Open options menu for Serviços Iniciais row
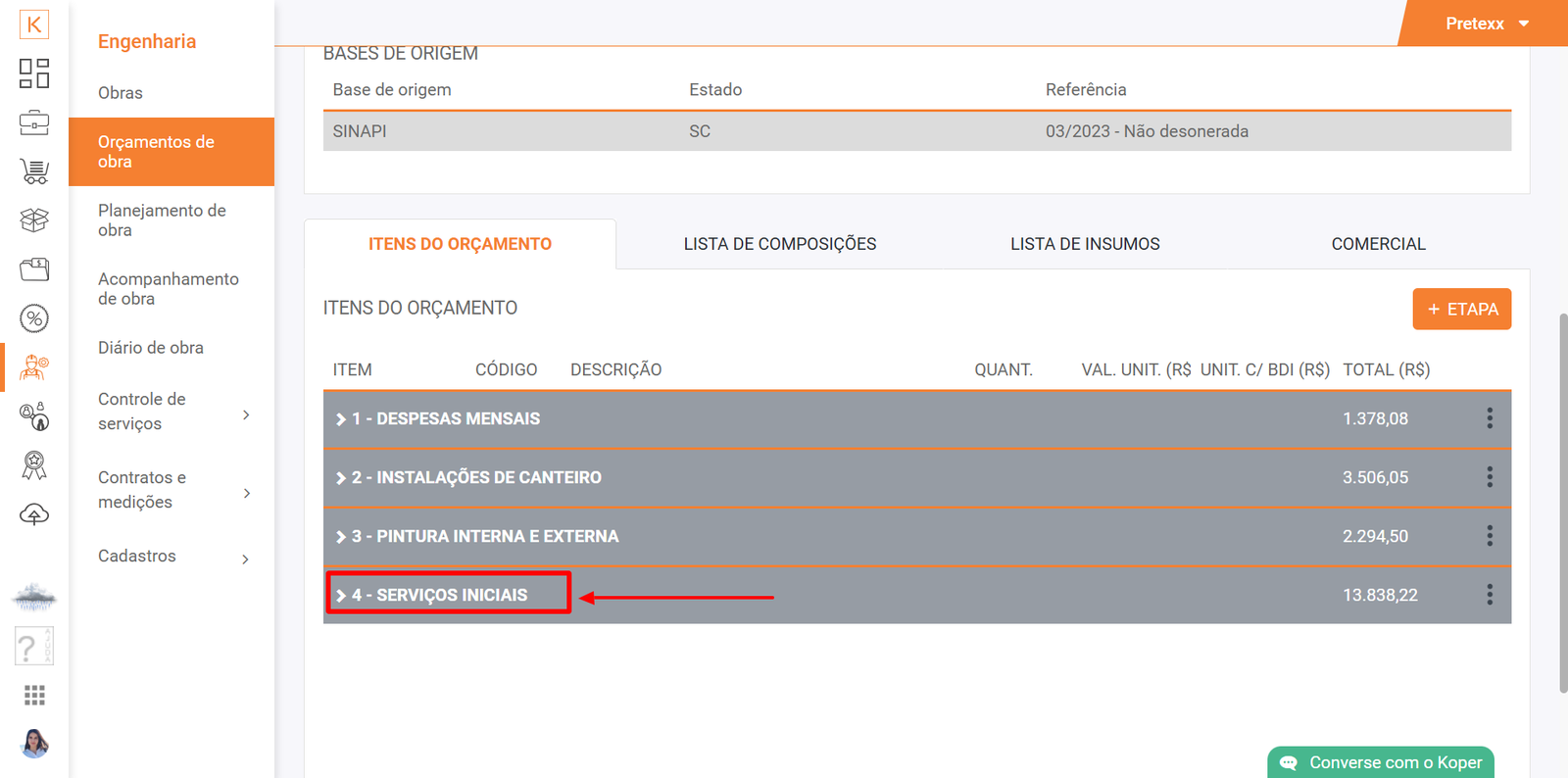Screen dimensions: 1568x778 tap(1490, 595)
